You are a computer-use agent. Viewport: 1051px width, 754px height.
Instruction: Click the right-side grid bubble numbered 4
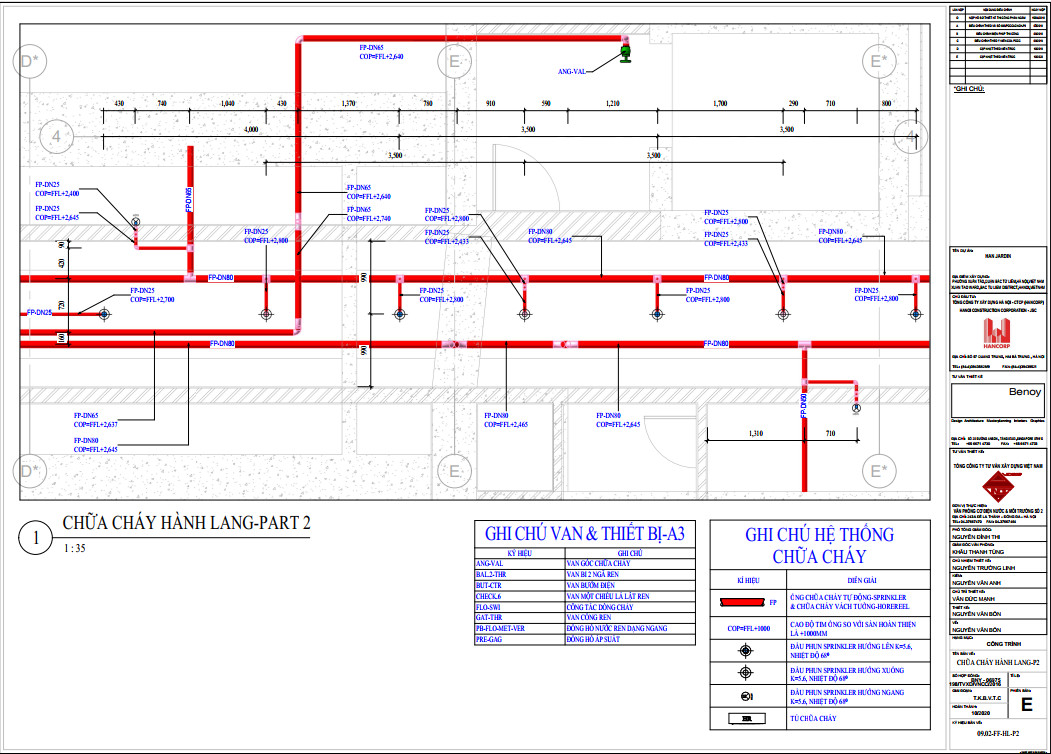tap(912, 134)
